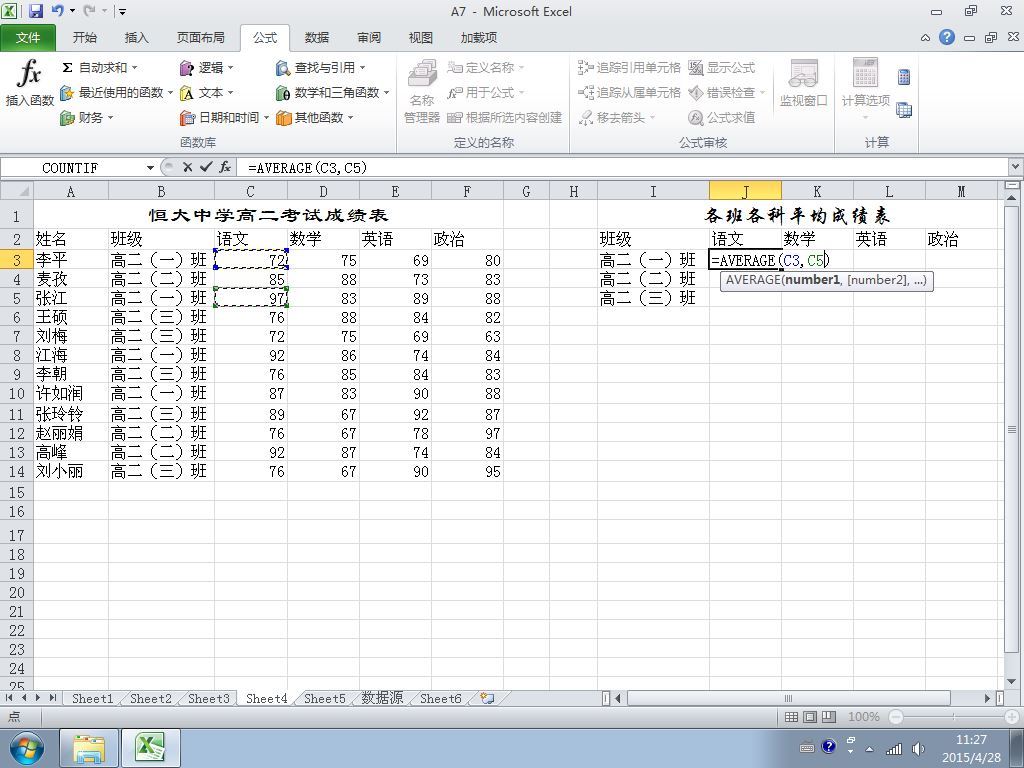Click the zoom-out minus button

pos(896,717)
